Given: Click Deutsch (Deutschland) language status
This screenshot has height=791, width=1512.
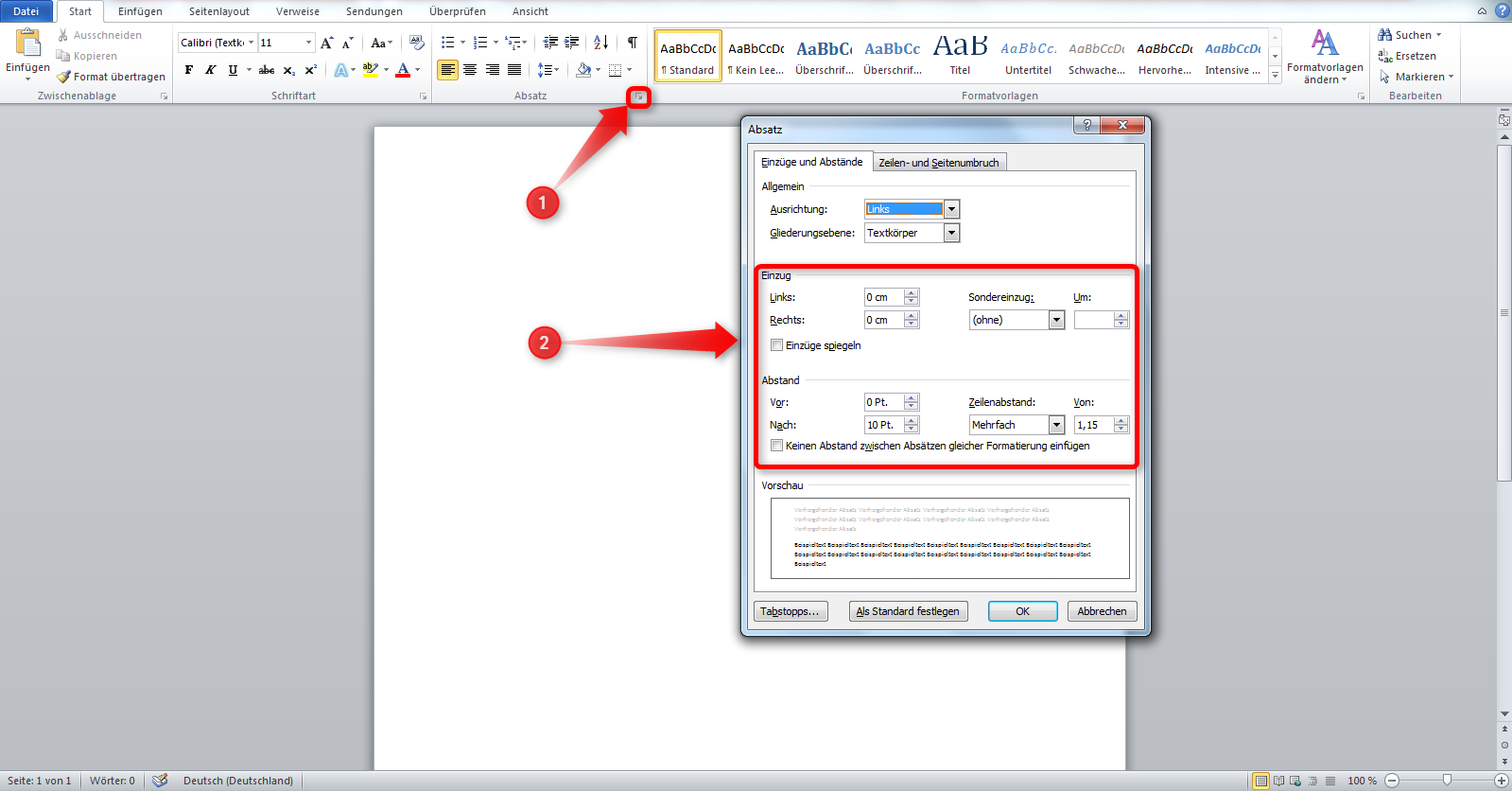Looking at the screenshot, I should [x=238, y=781].
